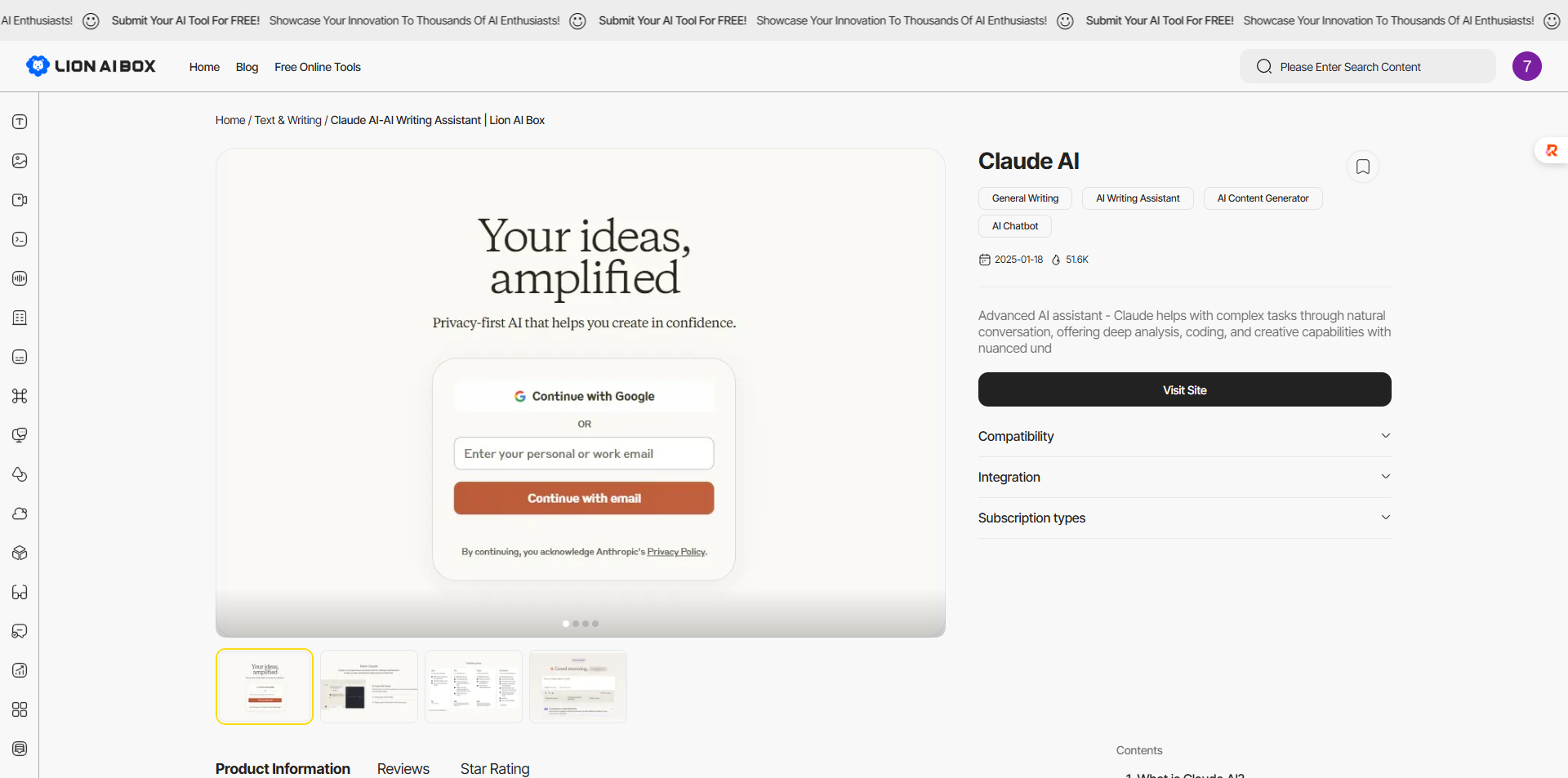This screenshot has height=778, width=1568.
Task: Click the AI Content Generator tag
Action: (1263, 198)
